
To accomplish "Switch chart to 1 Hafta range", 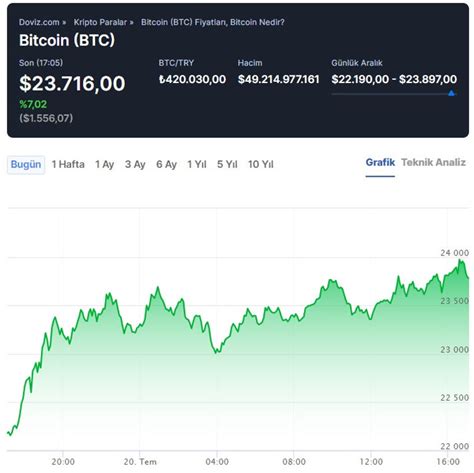I will coord(68,164).
